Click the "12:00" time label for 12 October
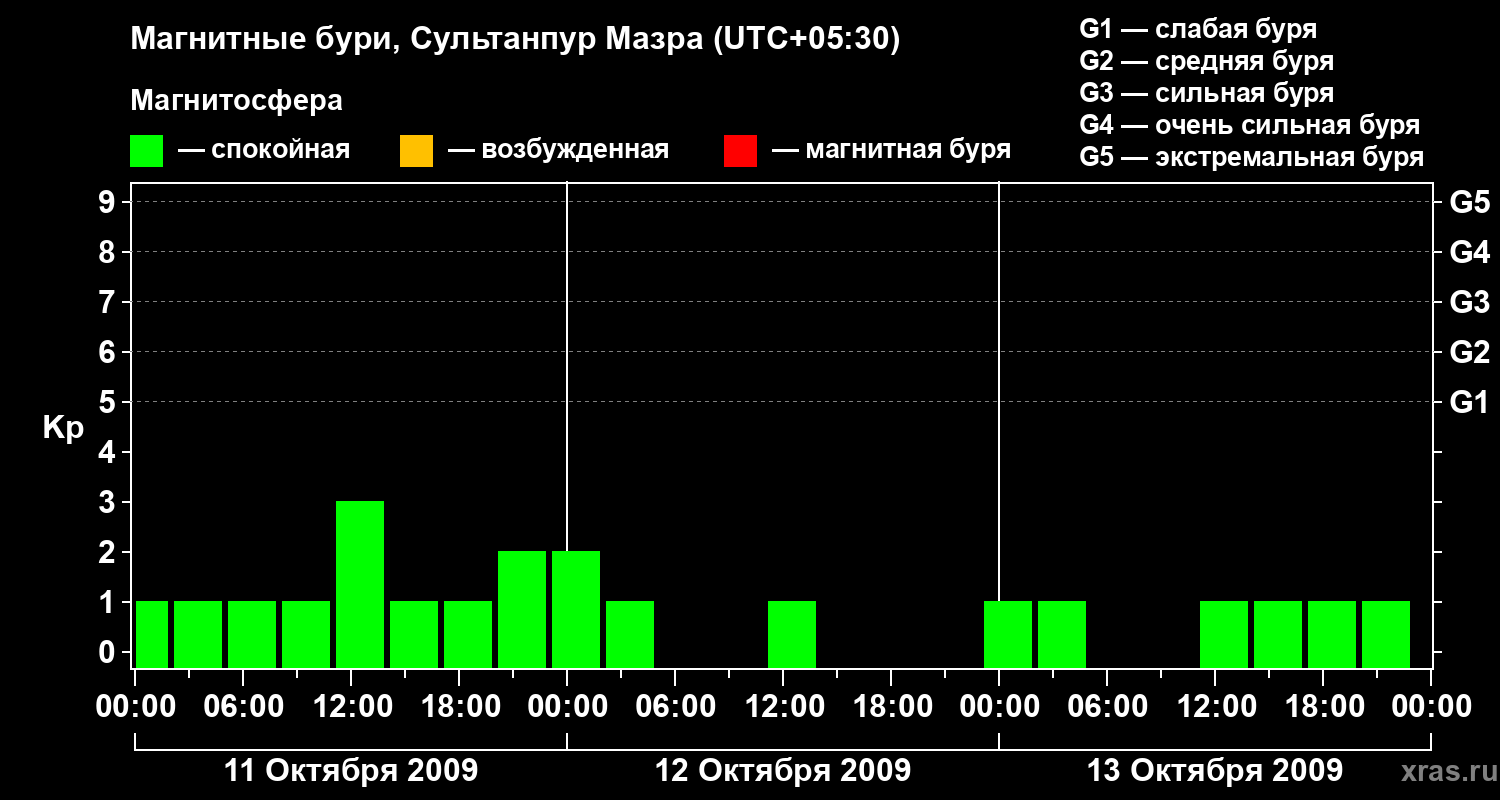Viewport: 1500px width, 800px height. [x=783, y=706]
